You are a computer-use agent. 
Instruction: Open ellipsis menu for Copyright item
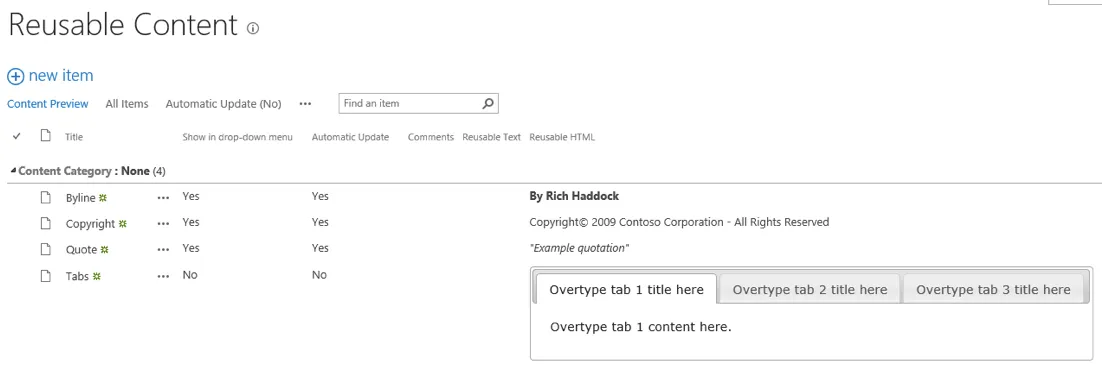[x=164, y=224]
